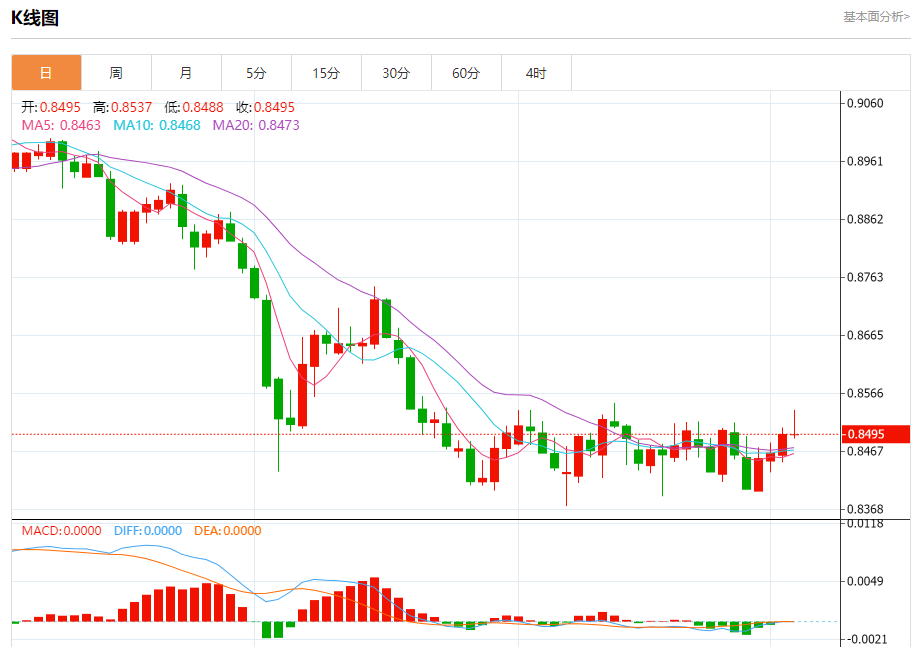Click the -0.0021 MACD axis label
This screenshot has height=647, width=916.
[x=865, y=639]
